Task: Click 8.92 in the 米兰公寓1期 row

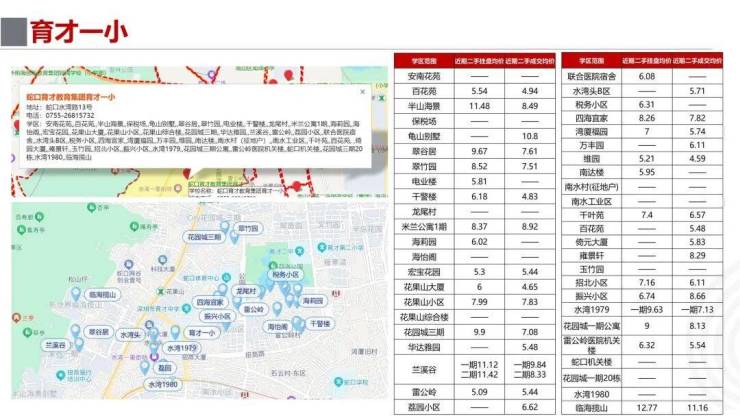Action: [x=530, y=227]
